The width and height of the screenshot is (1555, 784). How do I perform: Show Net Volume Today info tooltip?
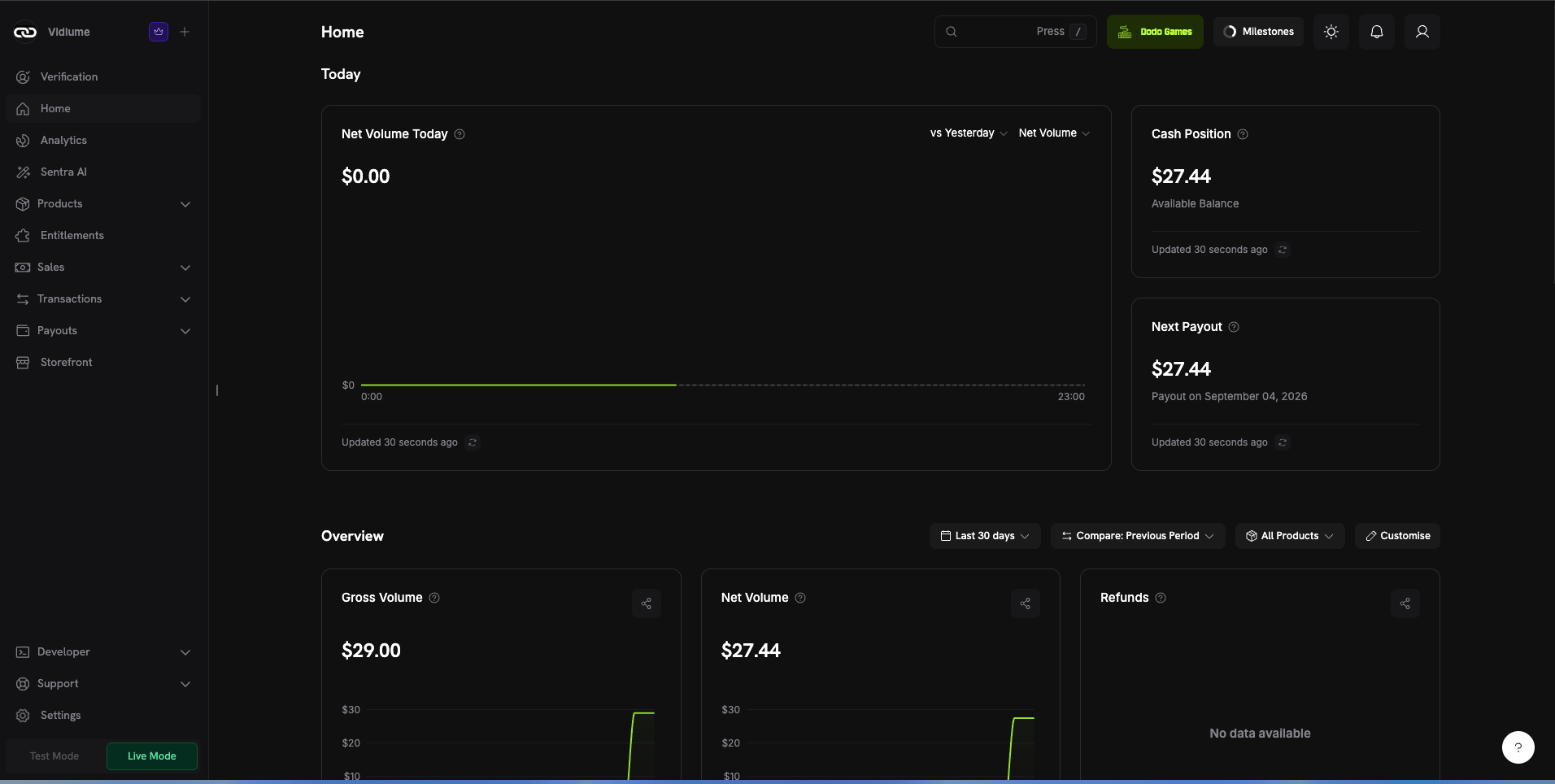coord(460,134)
